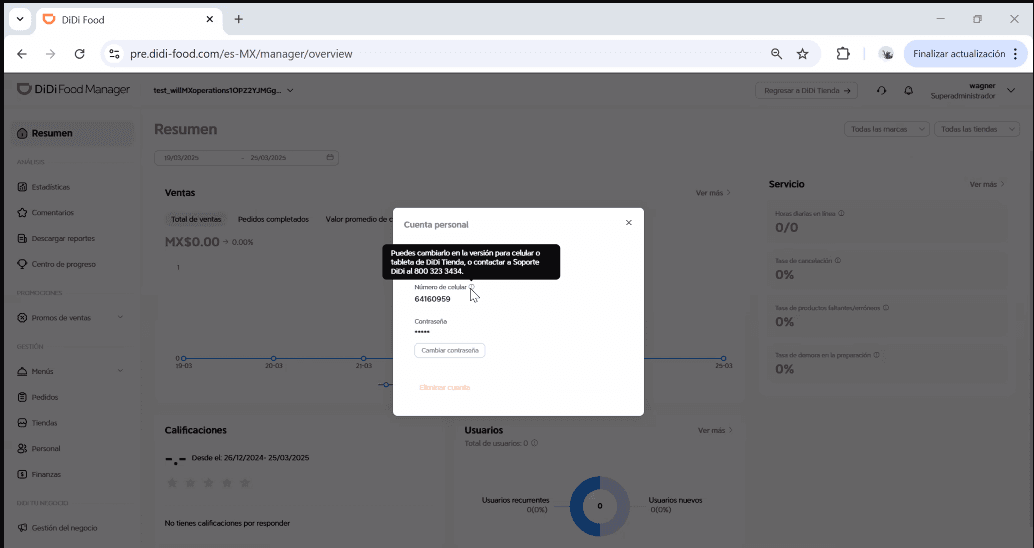The image size is (1034, 548).
Task: Open the support headset icon
Action: 881,91
